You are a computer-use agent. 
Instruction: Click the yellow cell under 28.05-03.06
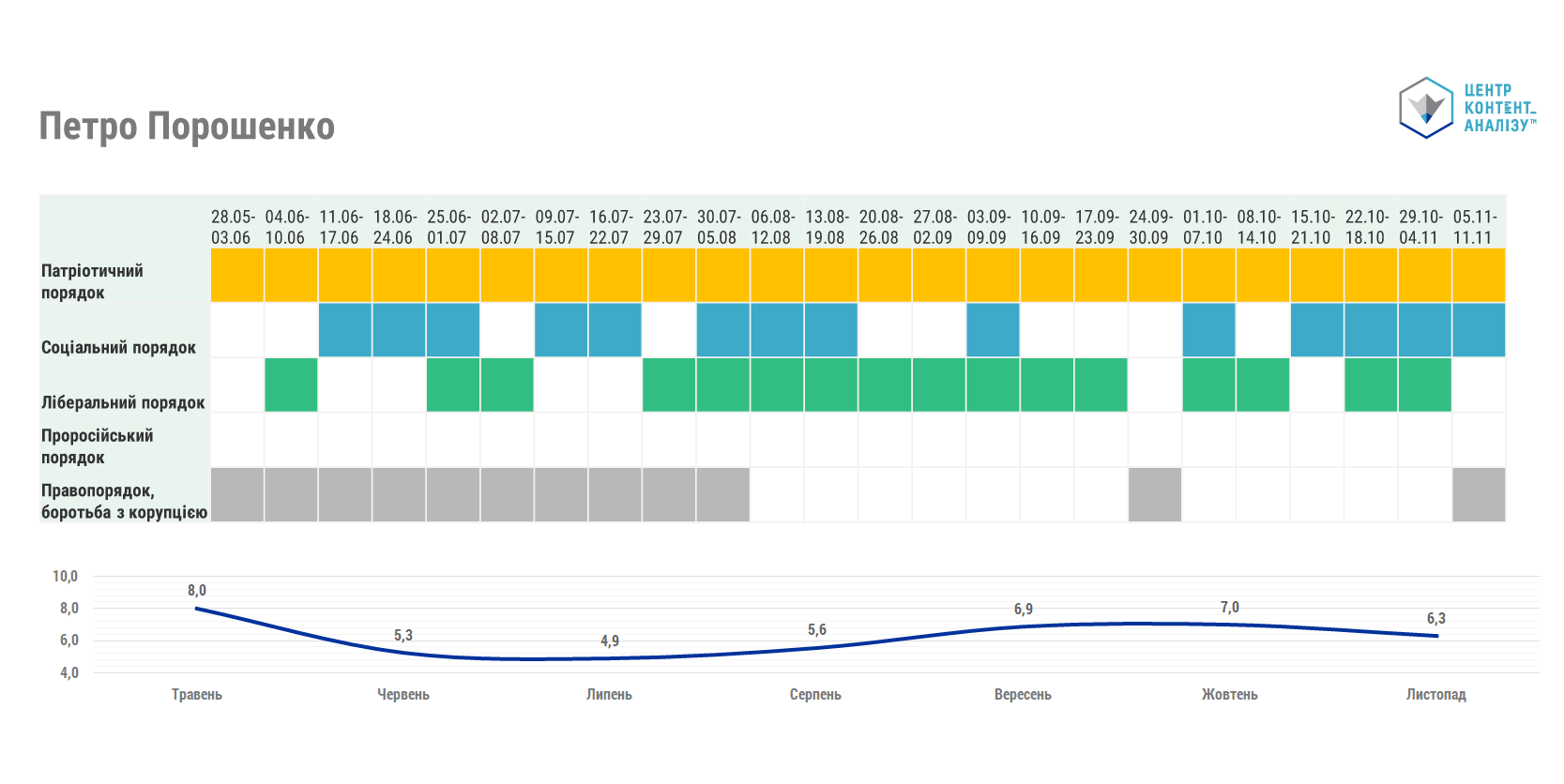pos(236,276)
